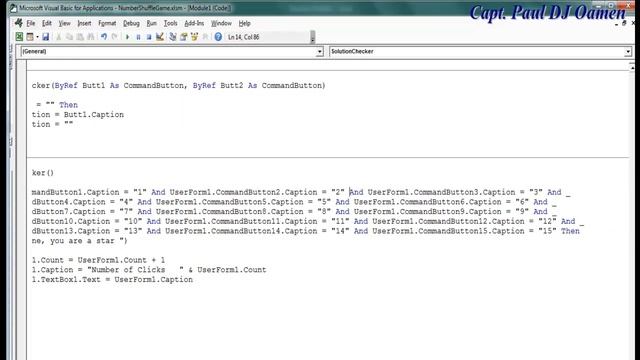Click the VBA application icon beside File

click(19, 23)
